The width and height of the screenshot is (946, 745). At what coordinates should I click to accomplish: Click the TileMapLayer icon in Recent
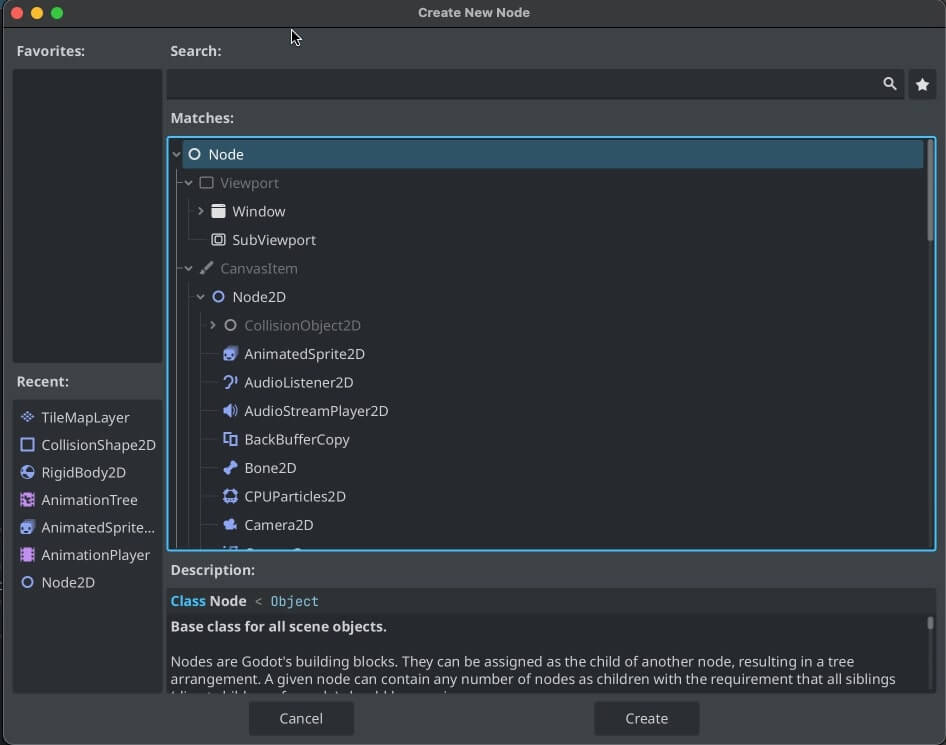click(27, 417)
